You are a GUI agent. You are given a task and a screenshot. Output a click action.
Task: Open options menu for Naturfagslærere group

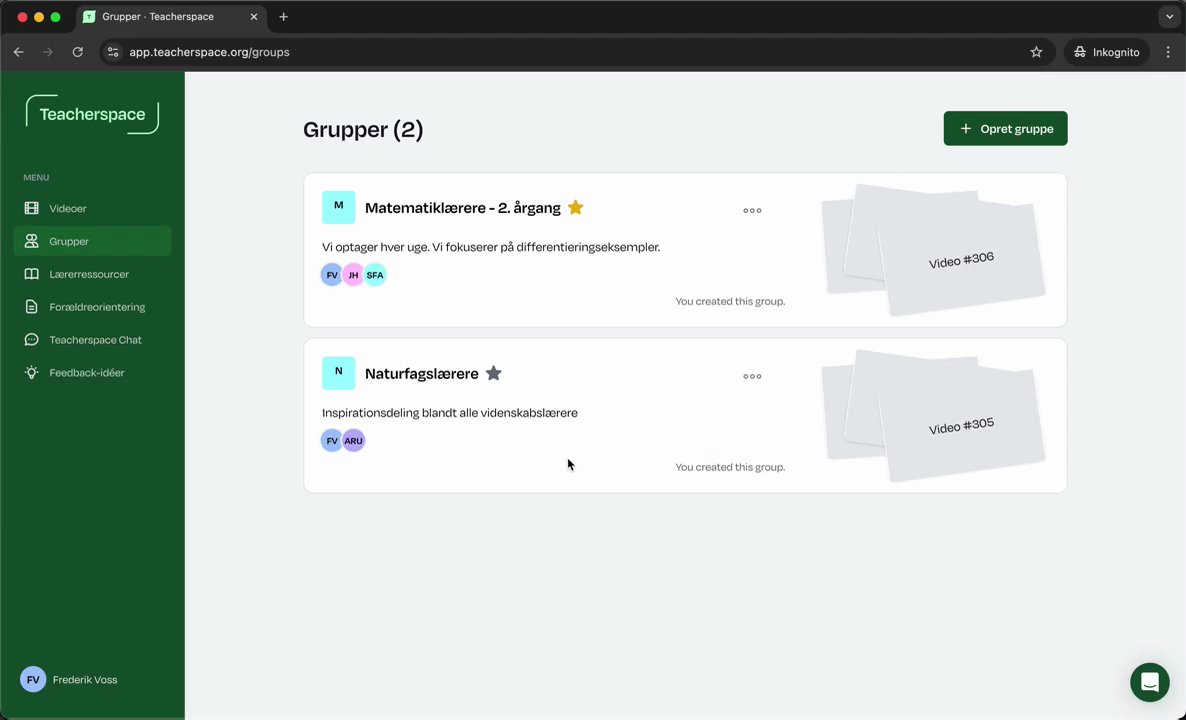[752, 376]
